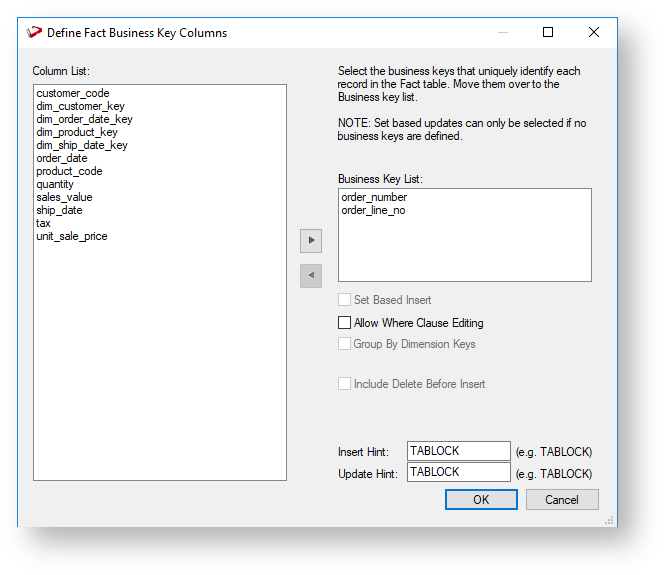Image resolution: width=666 pixels, height=575 pixels.
Task: Minimize the dialog window
Action: pyautogui.click(x=502, y=33)
